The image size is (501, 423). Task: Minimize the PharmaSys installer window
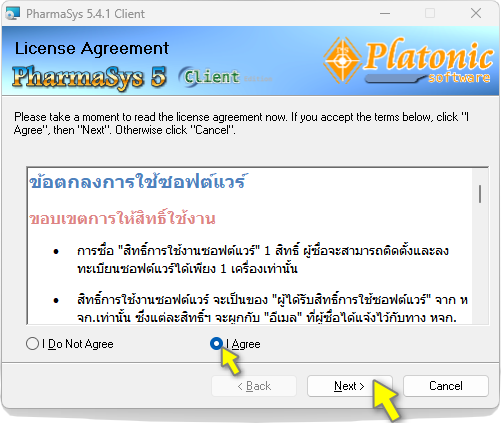(x=385, y=14)
